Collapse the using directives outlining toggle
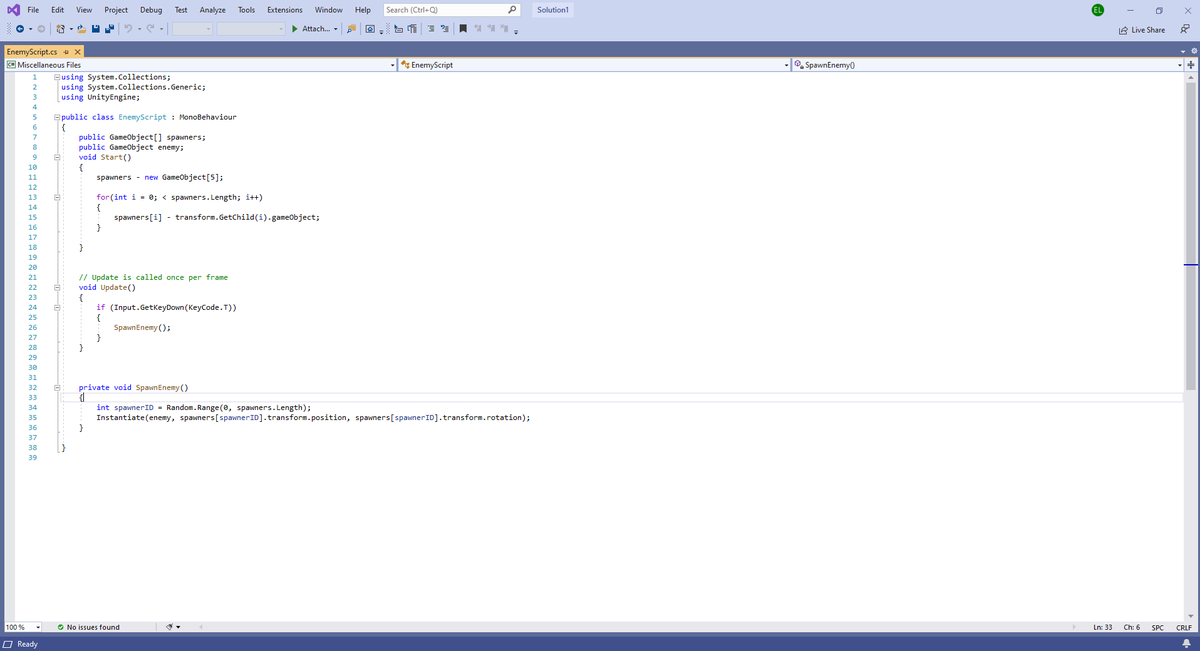This screenshot has width=1200, height=651. pyautogui.click(x=58, y=76)
